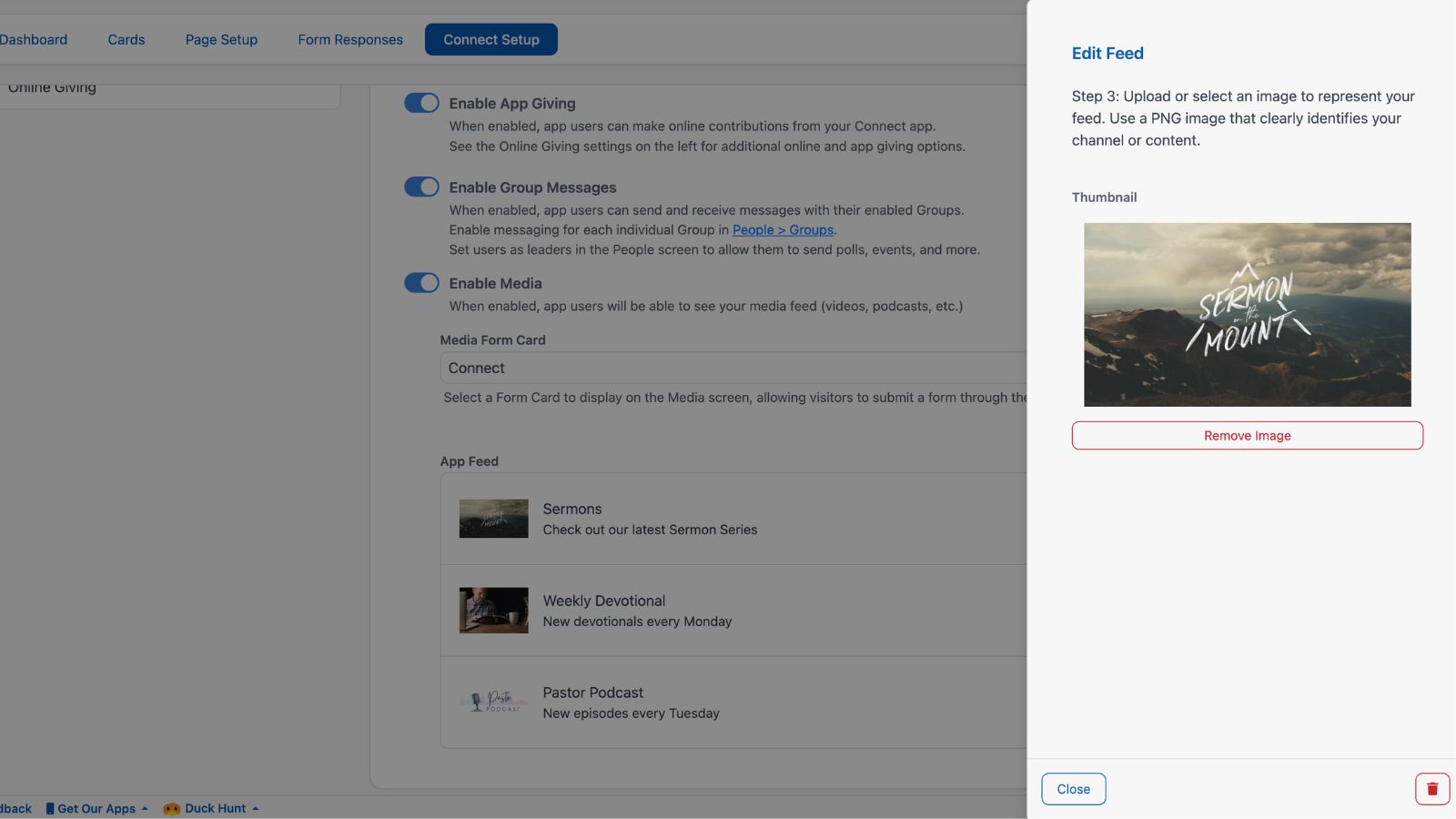Open the Form Responses tab
The image size is (1456, 819).
350,39
